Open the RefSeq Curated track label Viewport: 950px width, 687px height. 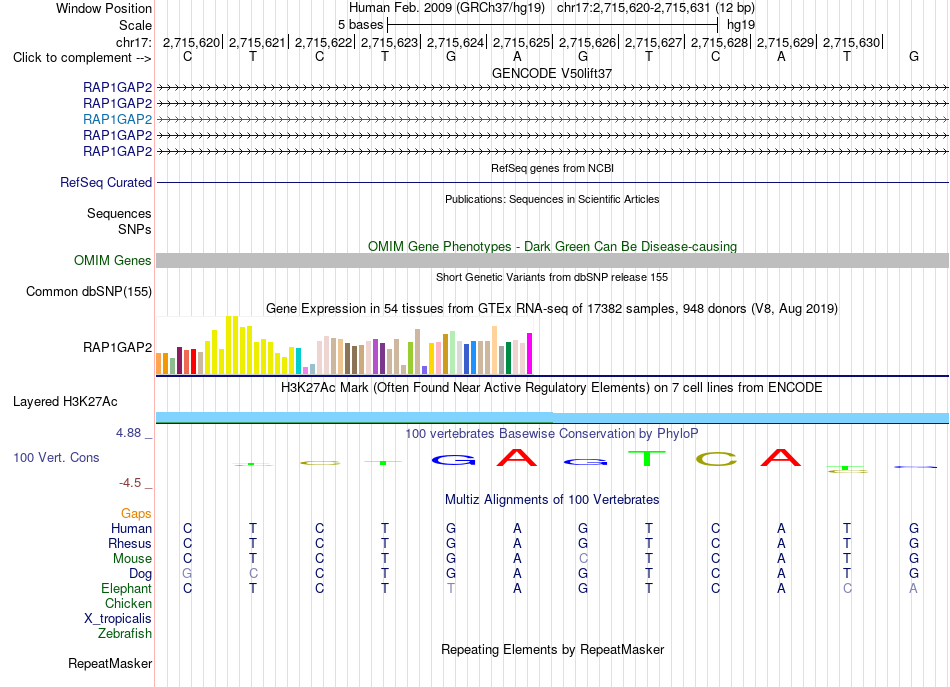[x=105, y=182]
